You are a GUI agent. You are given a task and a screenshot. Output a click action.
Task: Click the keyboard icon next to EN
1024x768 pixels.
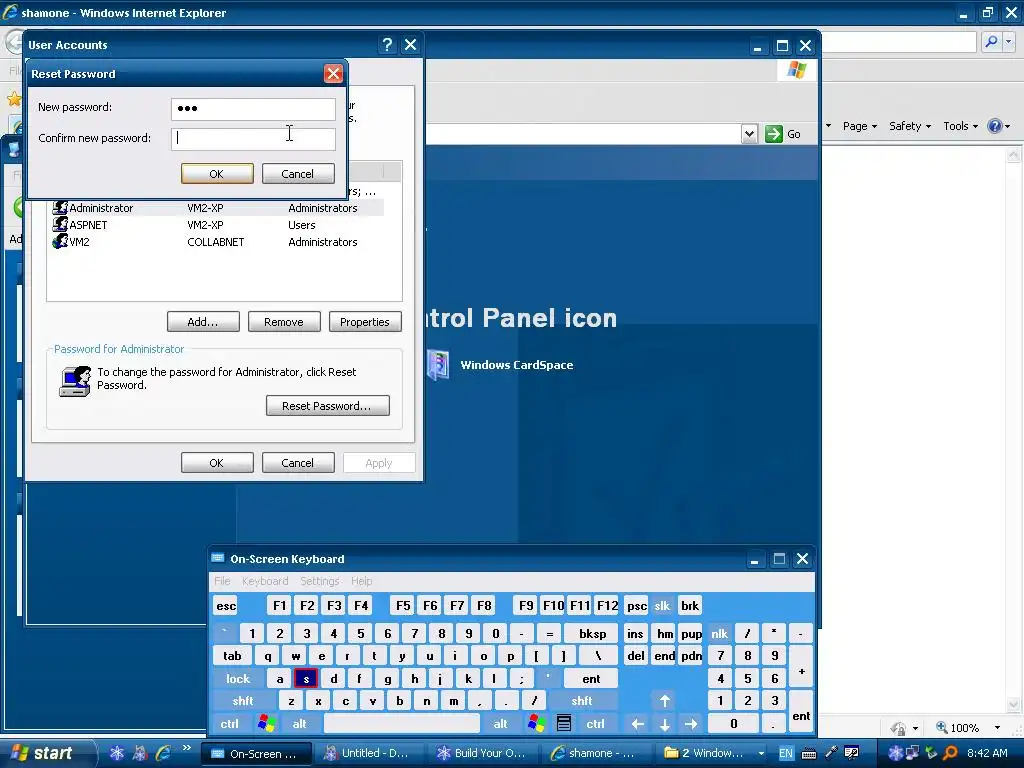[x=808, y=754]
